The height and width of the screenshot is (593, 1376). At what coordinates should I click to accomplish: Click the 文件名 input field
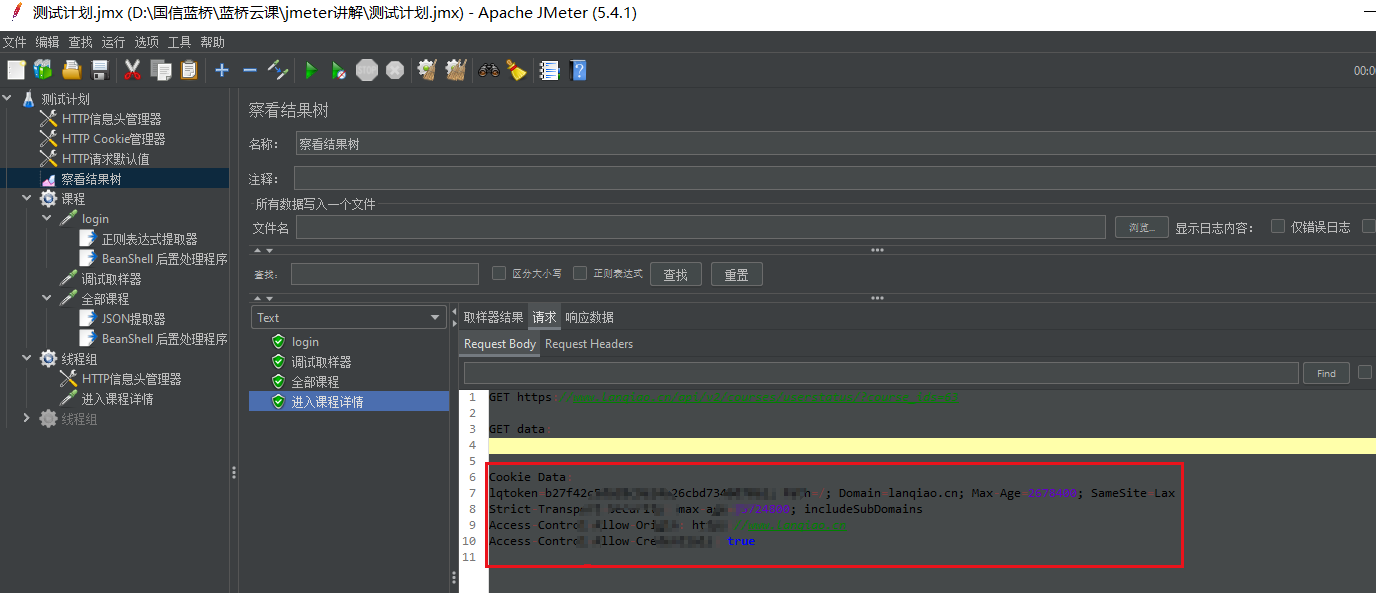700,228
